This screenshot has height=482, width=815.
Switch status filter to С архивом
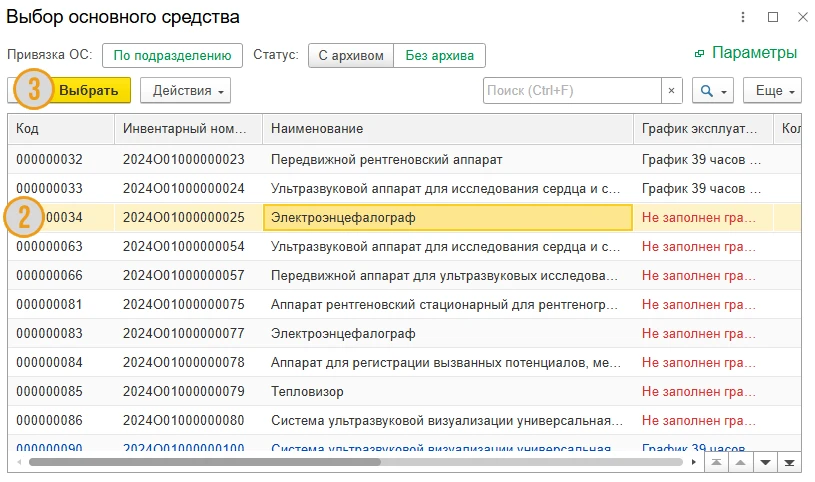[351, 55]
